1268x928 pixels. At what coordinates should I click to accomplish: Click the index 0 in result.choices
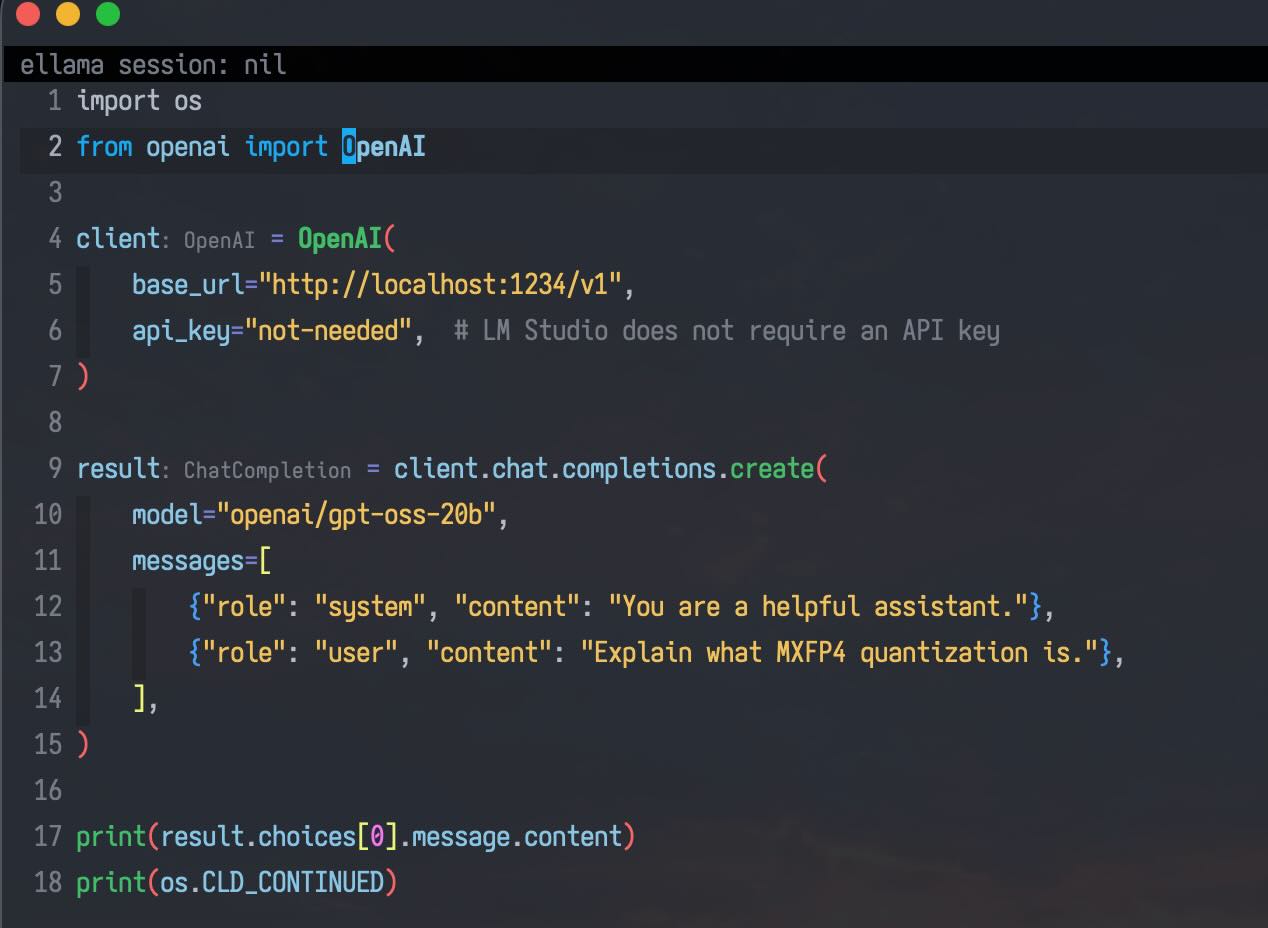[377, 837]
